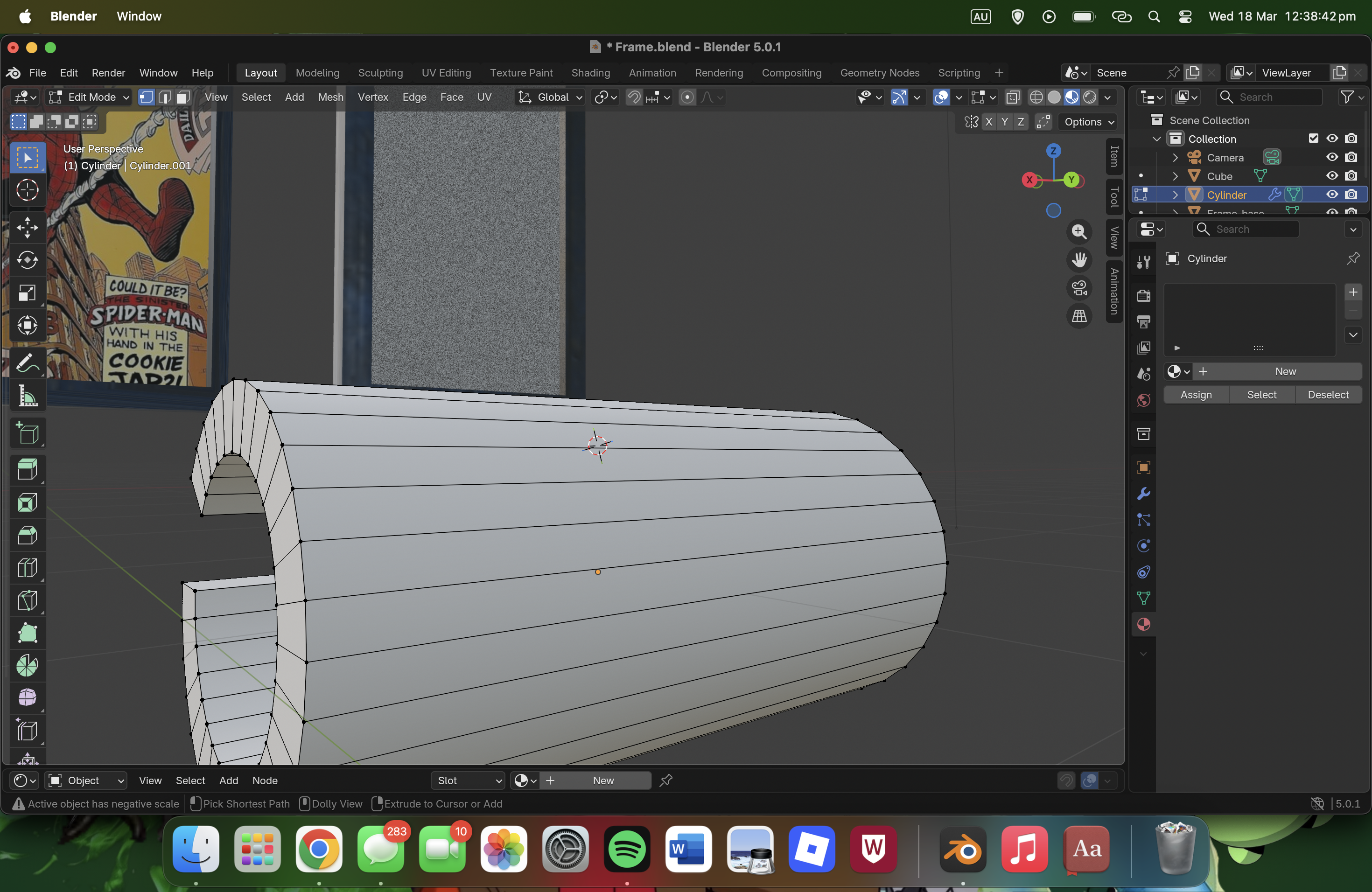Screen dimensions: 1372x892
Task: Click the Zoom viewport magnifier icon
Action: click(1079, 232)
